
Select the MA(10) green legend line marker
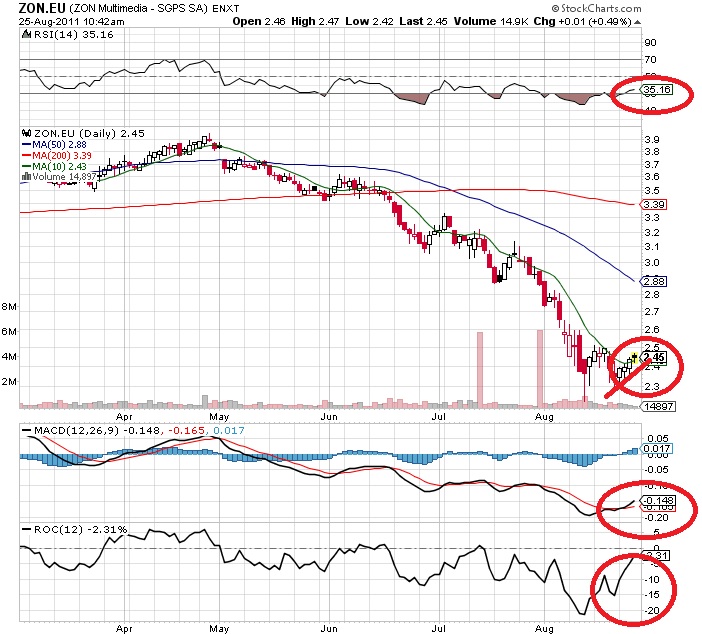point(26,166)
